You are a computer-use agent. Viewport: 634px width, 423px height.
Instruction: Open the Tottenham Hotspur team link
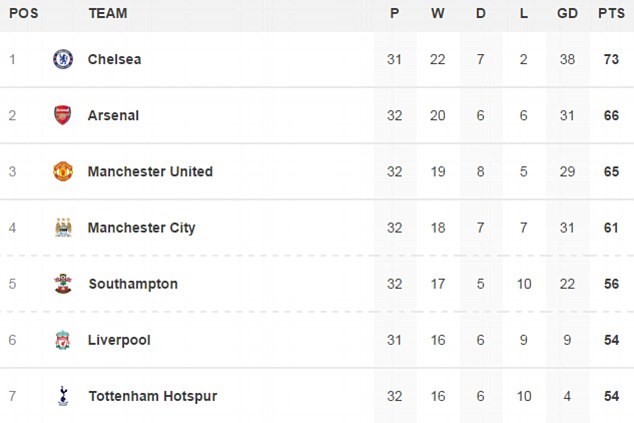pos(153,396)
